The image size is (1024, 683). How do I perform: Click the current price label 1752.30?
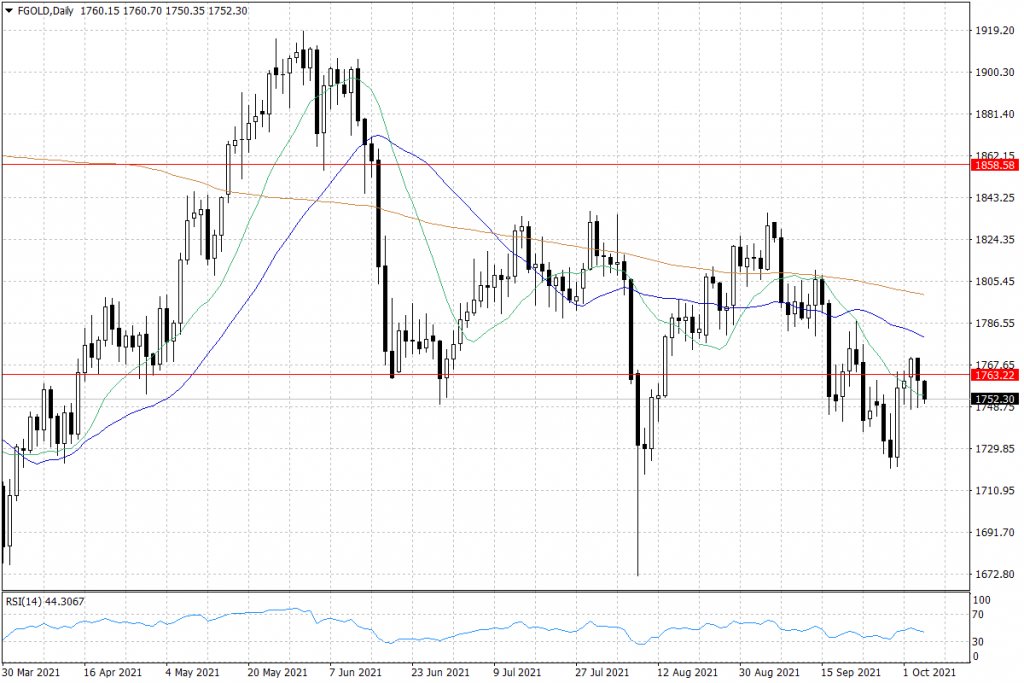[995, 399]
